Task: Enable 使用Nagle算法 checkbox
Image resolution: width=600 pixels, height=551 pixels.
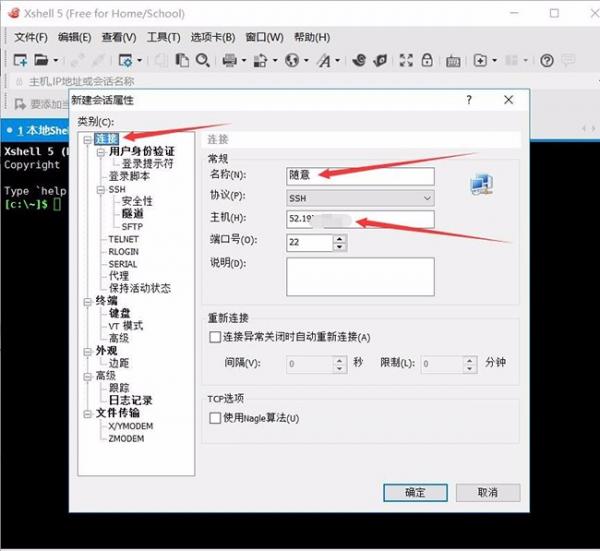Action: (x=215, y=418)
